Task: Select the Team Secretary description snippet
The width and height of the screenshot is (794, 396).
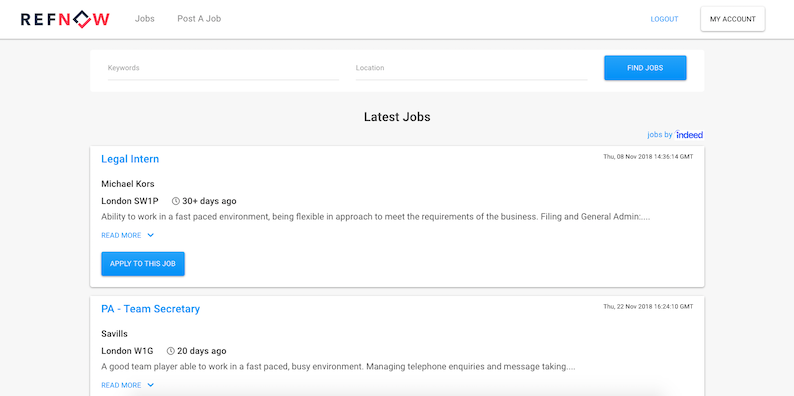Action: tap(338, 367)
